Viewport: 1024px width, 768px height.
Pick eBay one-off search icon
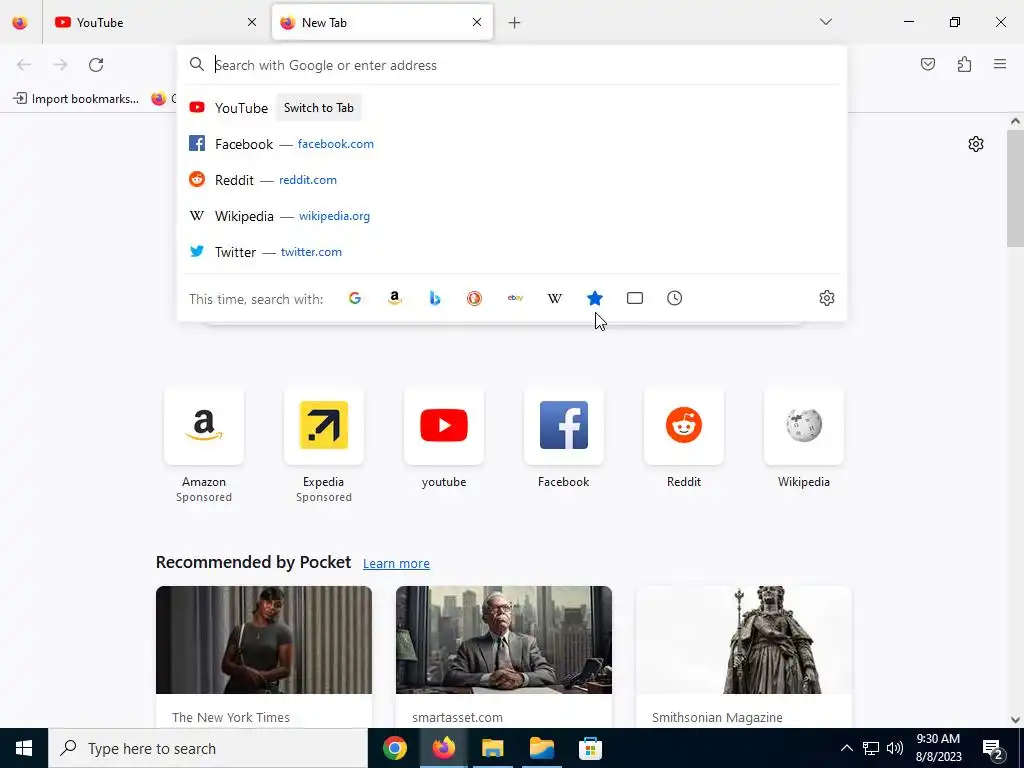515,298
